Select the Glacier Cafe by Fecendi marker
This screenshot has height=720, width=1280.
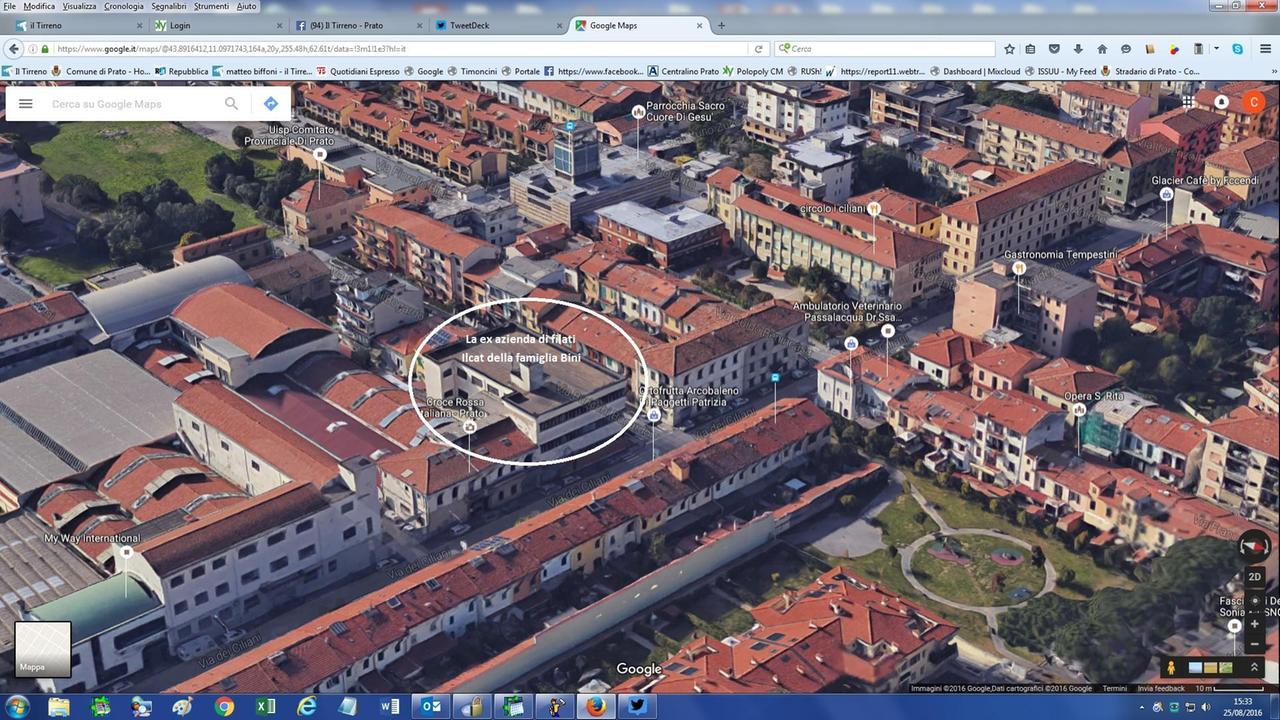point(1166,194)
